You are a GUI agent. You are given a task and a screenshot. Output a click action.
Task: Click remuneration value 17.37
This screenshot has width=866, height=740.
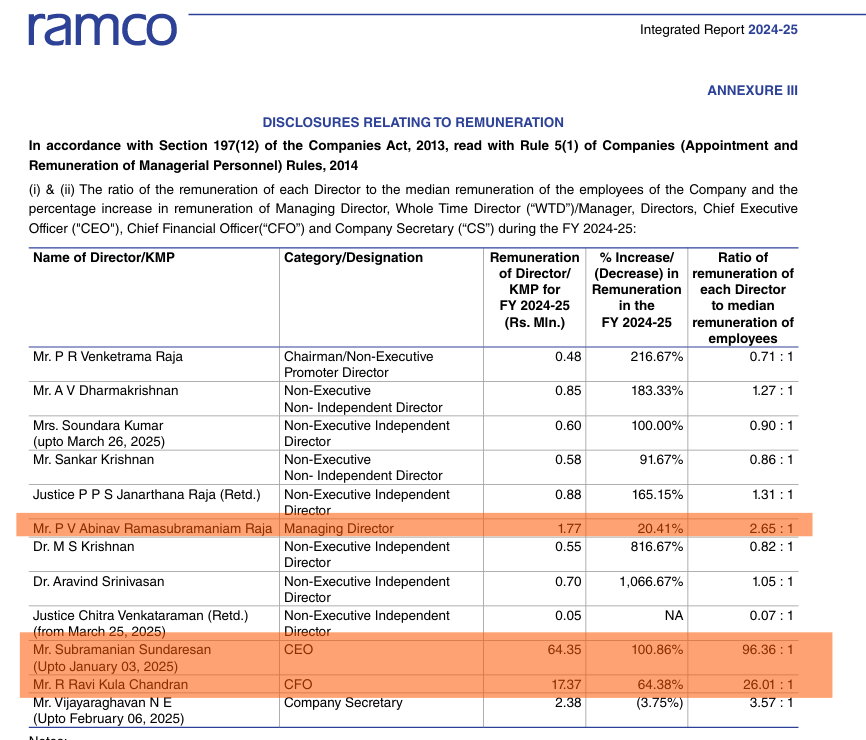tap(566, 685)
